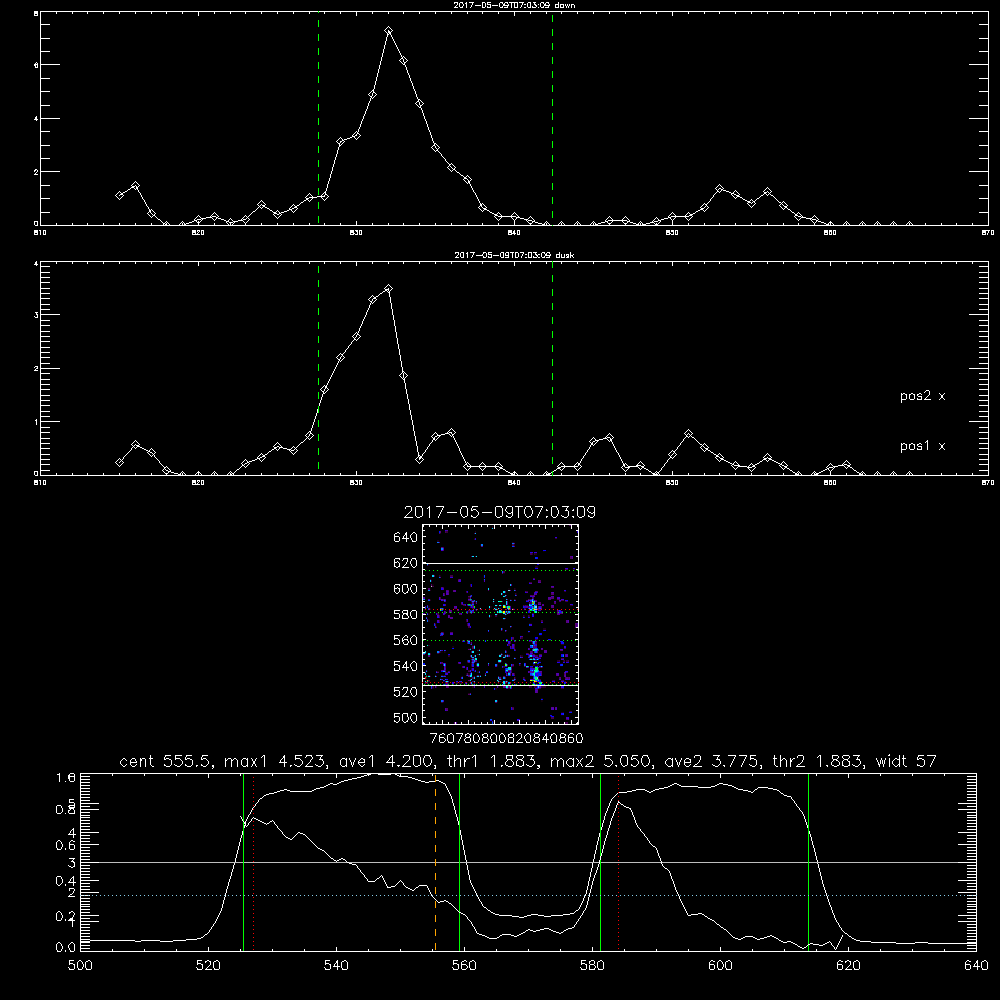Click the bottom plot x-axis label 540

336,966
